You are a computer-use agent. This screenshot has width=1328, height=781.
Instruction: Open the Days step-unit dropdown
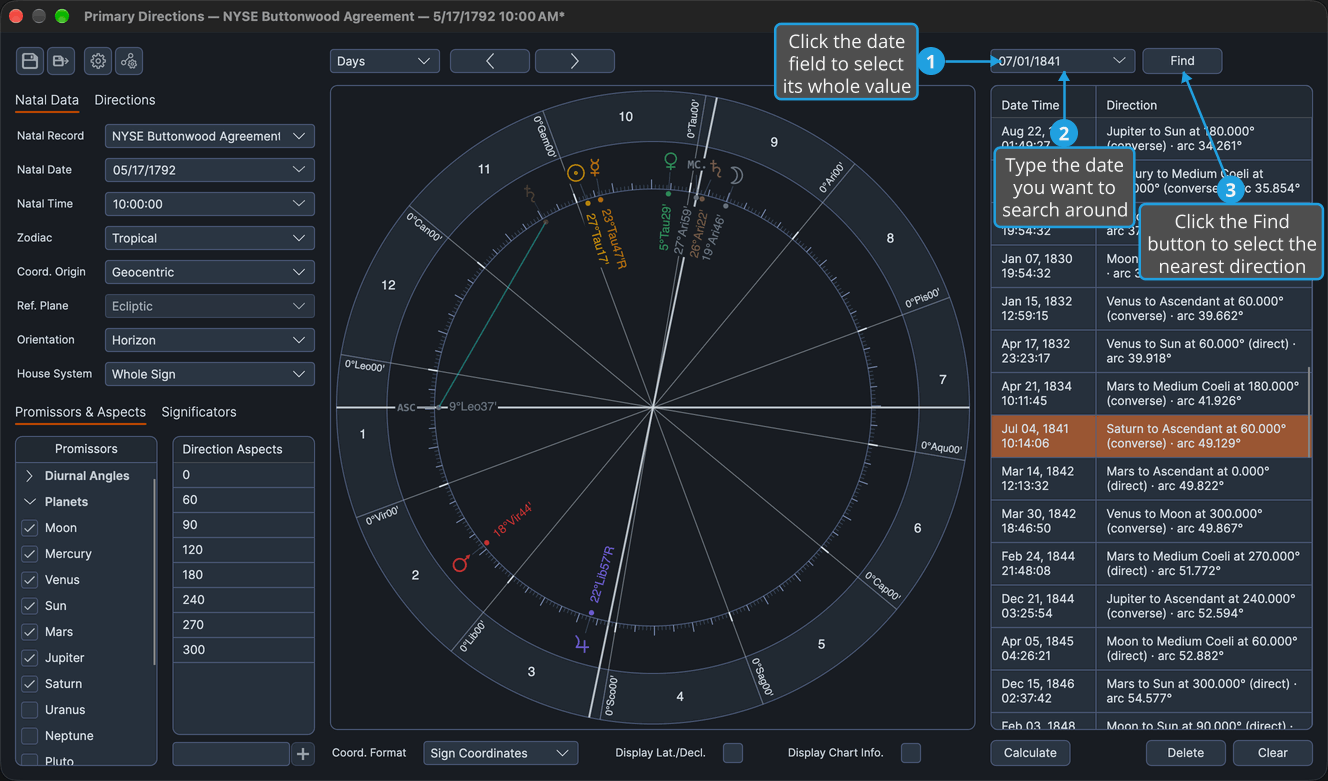(385, 61)
